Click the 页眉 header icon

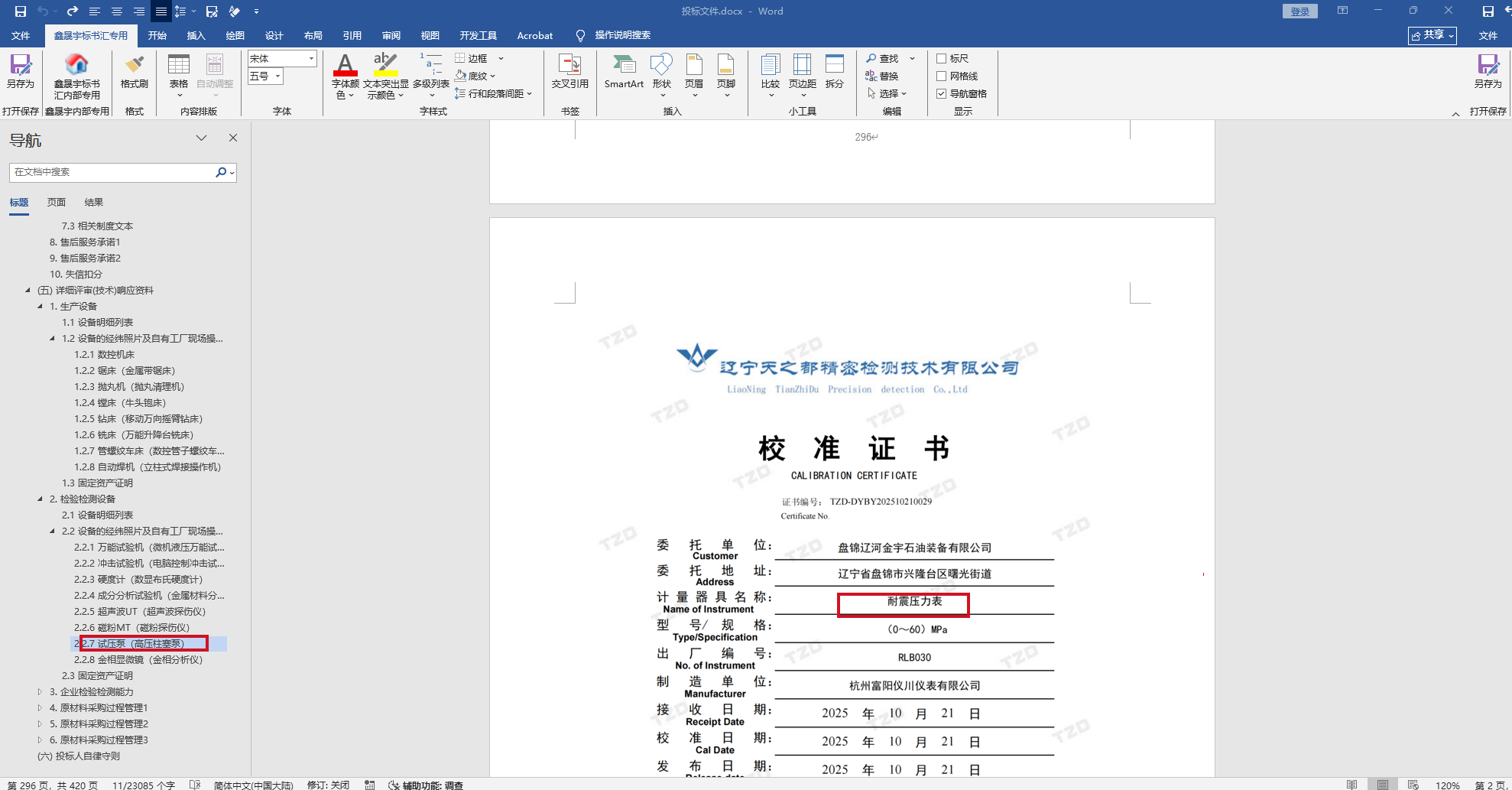pyautogui.click(x=694, y=75)
